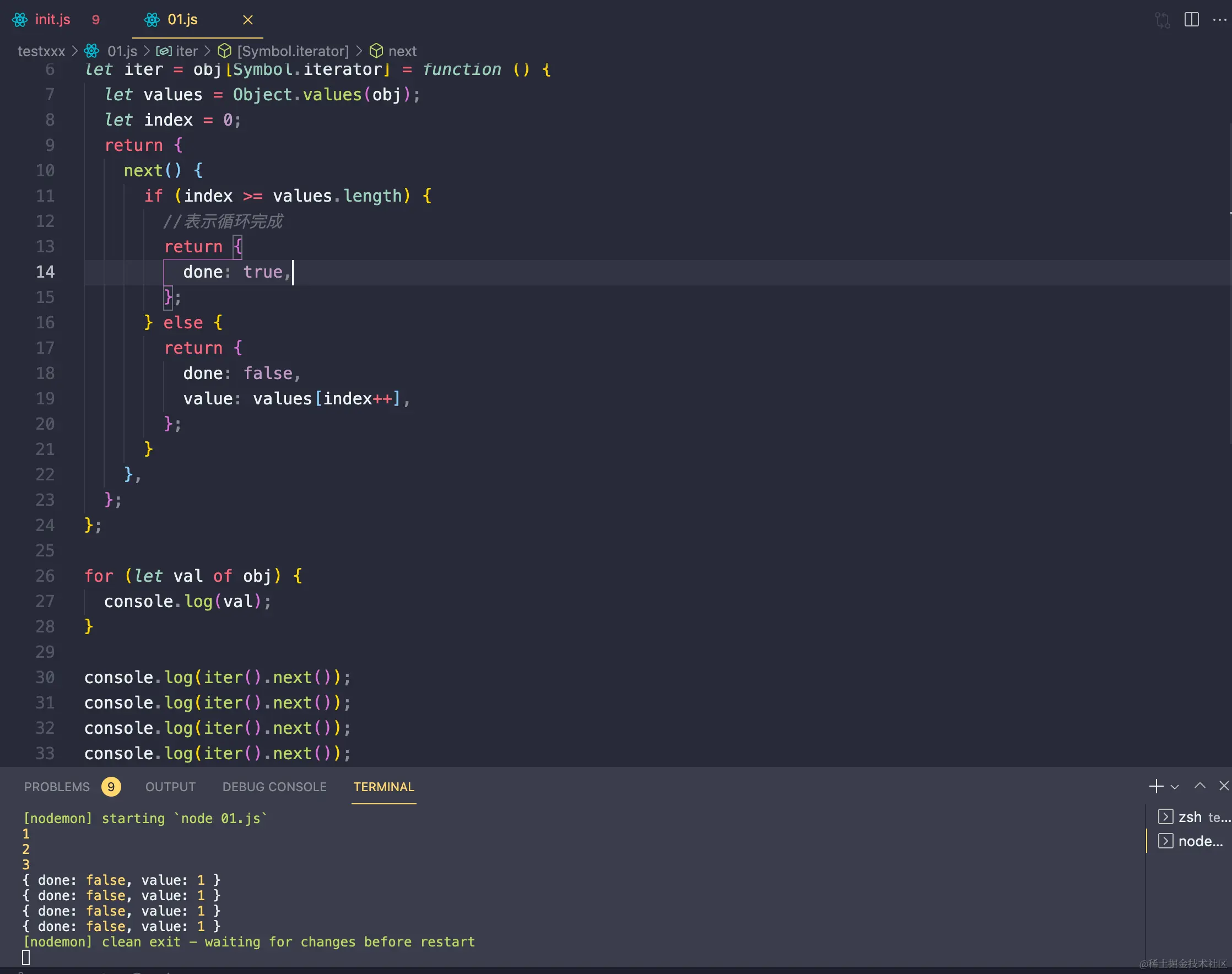Click the new terminal plus icon
This screenshot has height=974, width=1232.
coord(1155,786)
